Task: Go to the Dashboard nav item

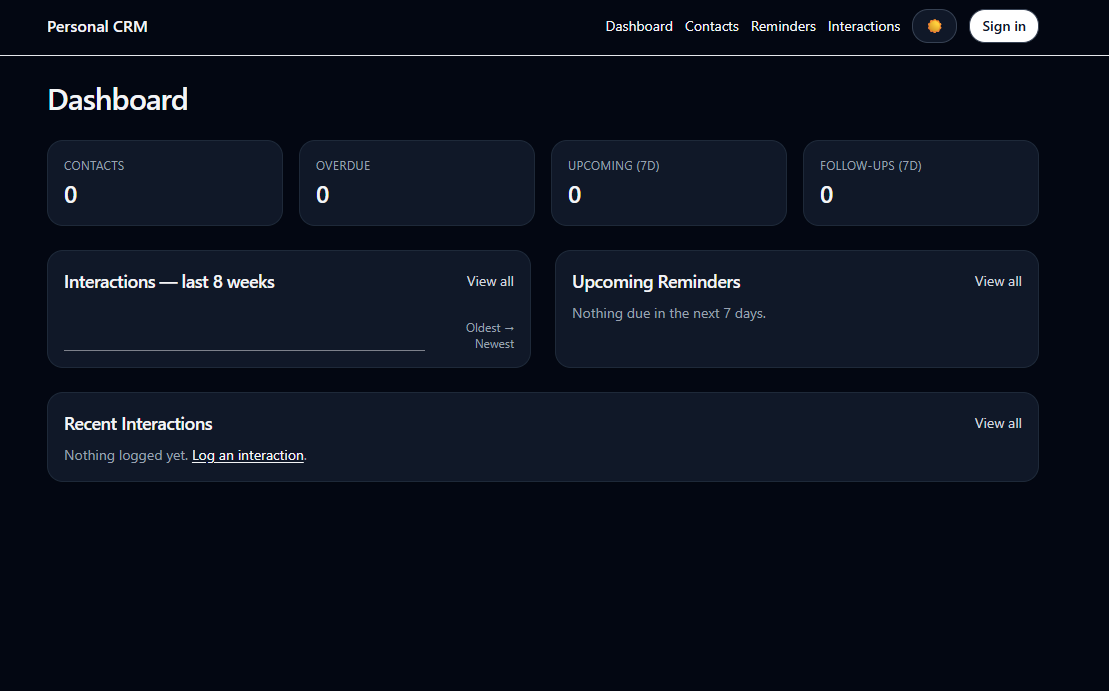Action: (x=639, y=27)
